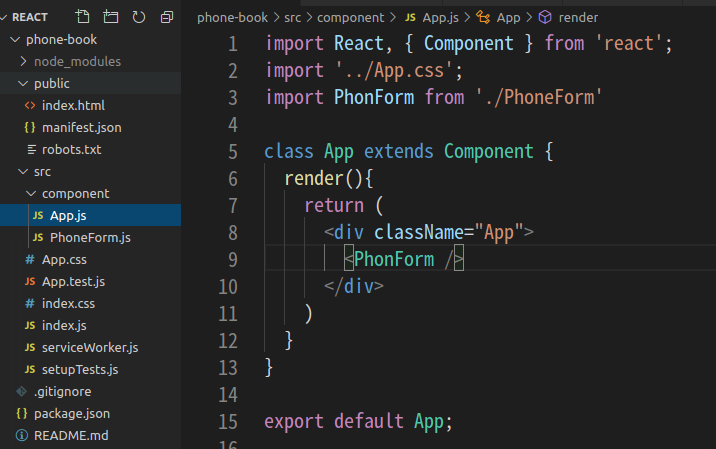Collapse the src folder chevron
This screenshot has width=716, height=449.
pos(23,172)
